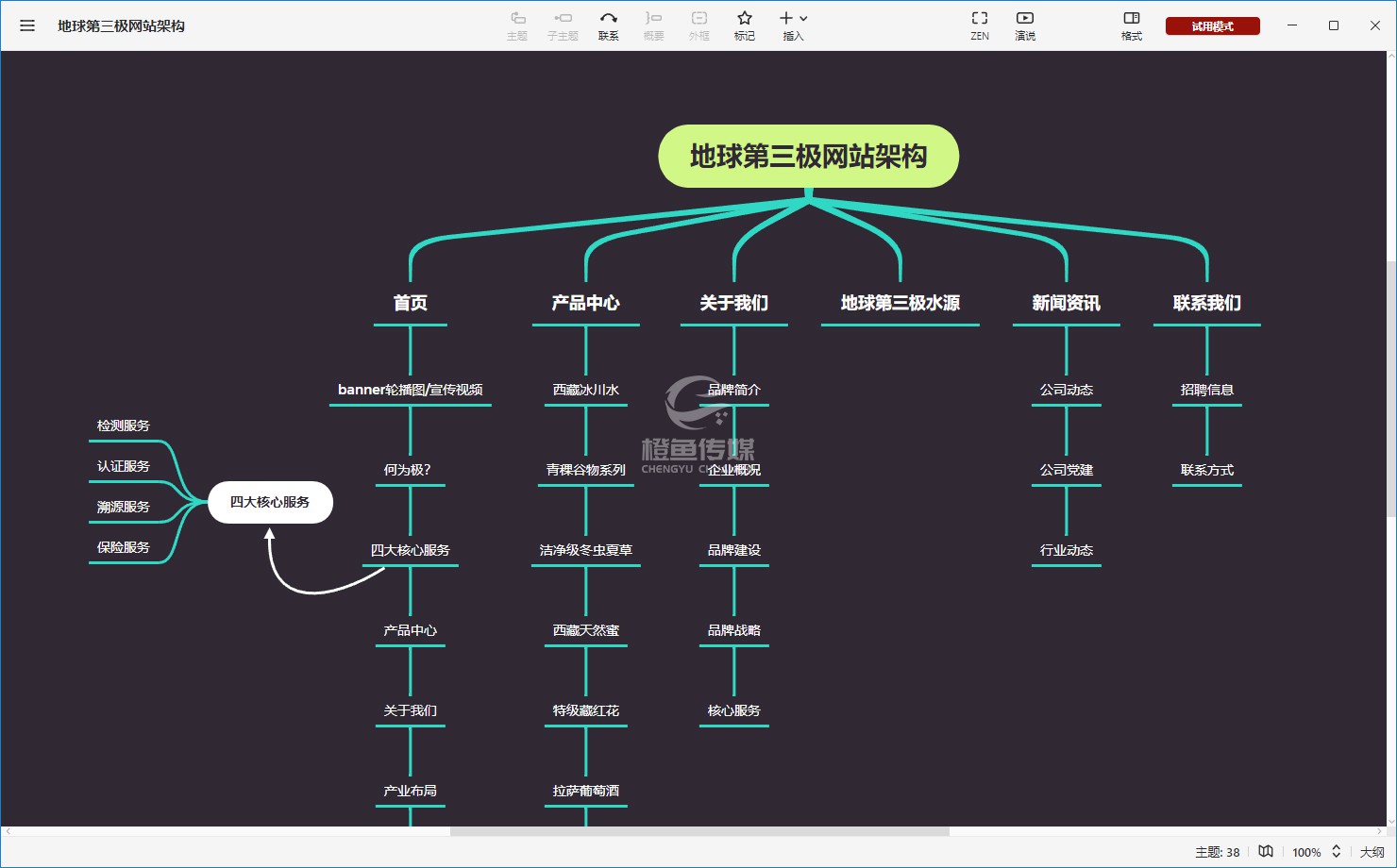Select the 关于我们 main topic
This screenshot has width=1397, height=868.
[734, 303]
